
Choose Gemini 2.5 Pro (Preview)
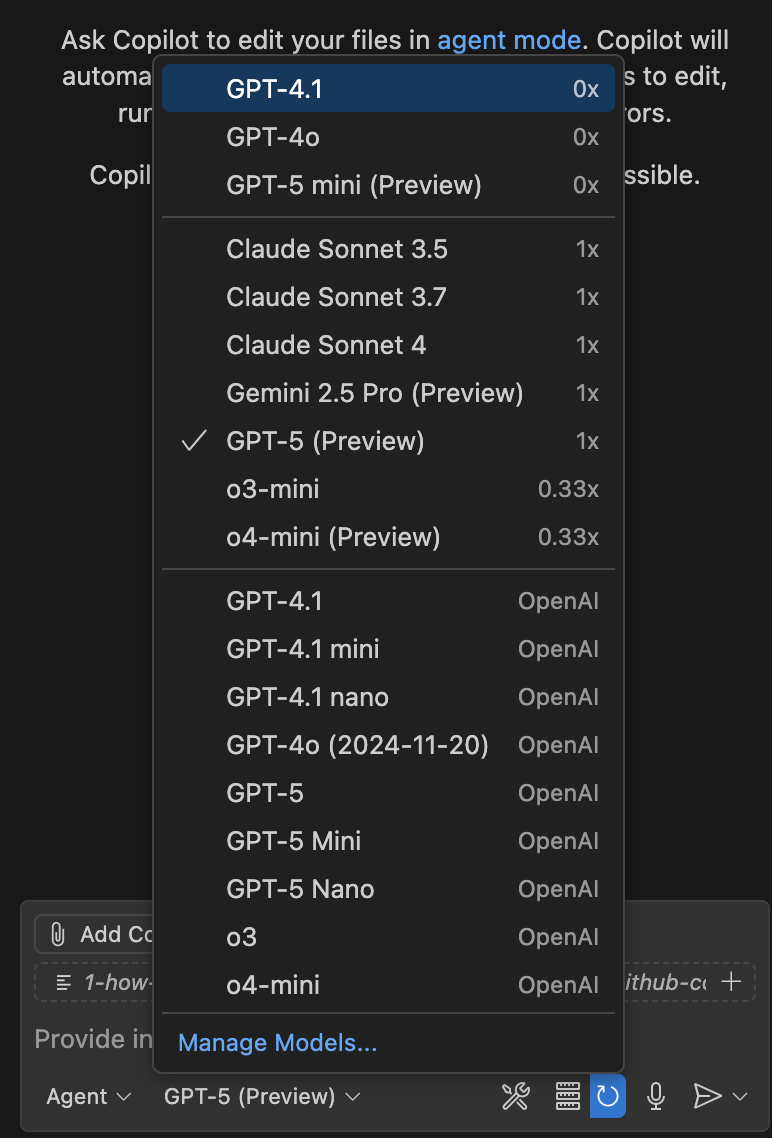388,393
